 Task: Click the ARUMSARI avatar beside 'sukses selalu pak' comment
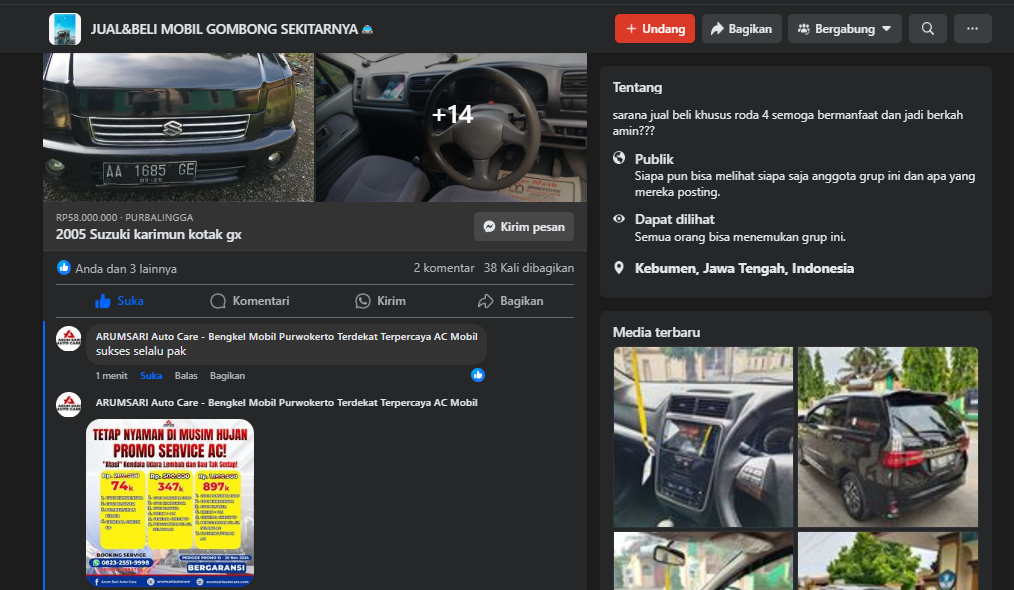(69, 338)
